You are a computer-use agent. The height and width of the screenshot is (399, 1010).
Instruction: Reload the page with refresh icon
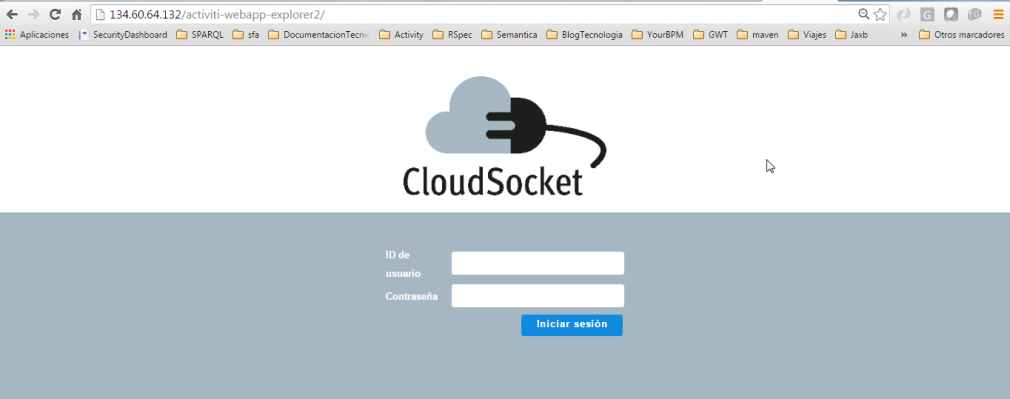pyautogui.click(x=55, y=14)
